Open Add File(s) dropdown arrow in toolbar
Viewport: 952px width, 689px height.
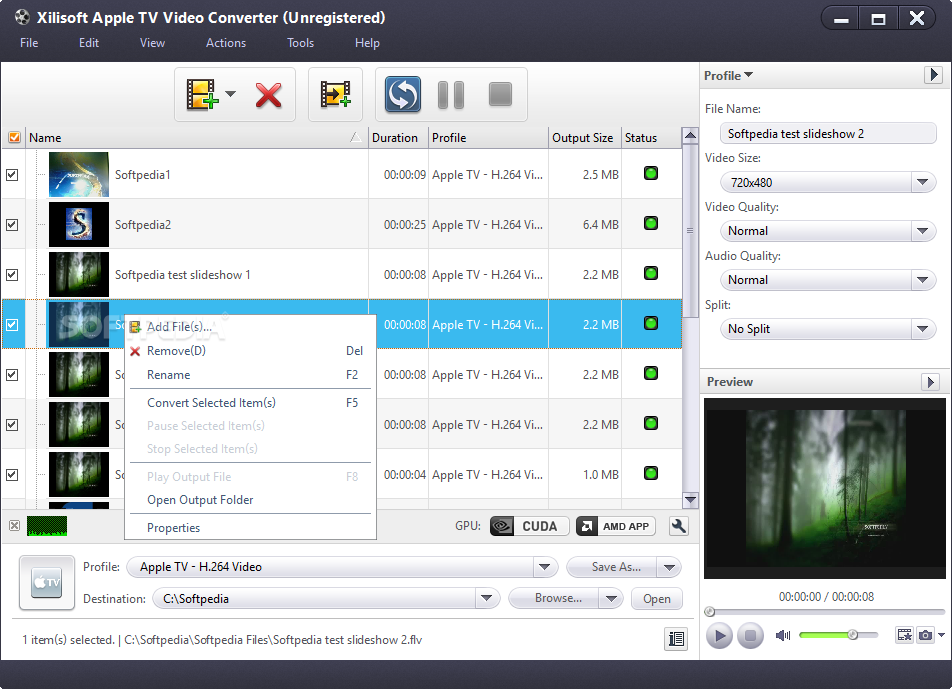(230, 94)
